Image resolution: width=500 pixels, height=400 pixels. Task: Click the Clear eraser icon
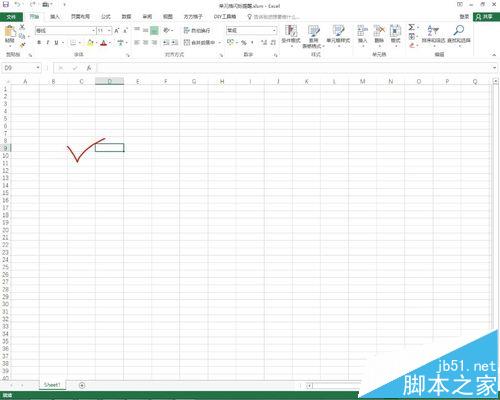pos(412,45)
